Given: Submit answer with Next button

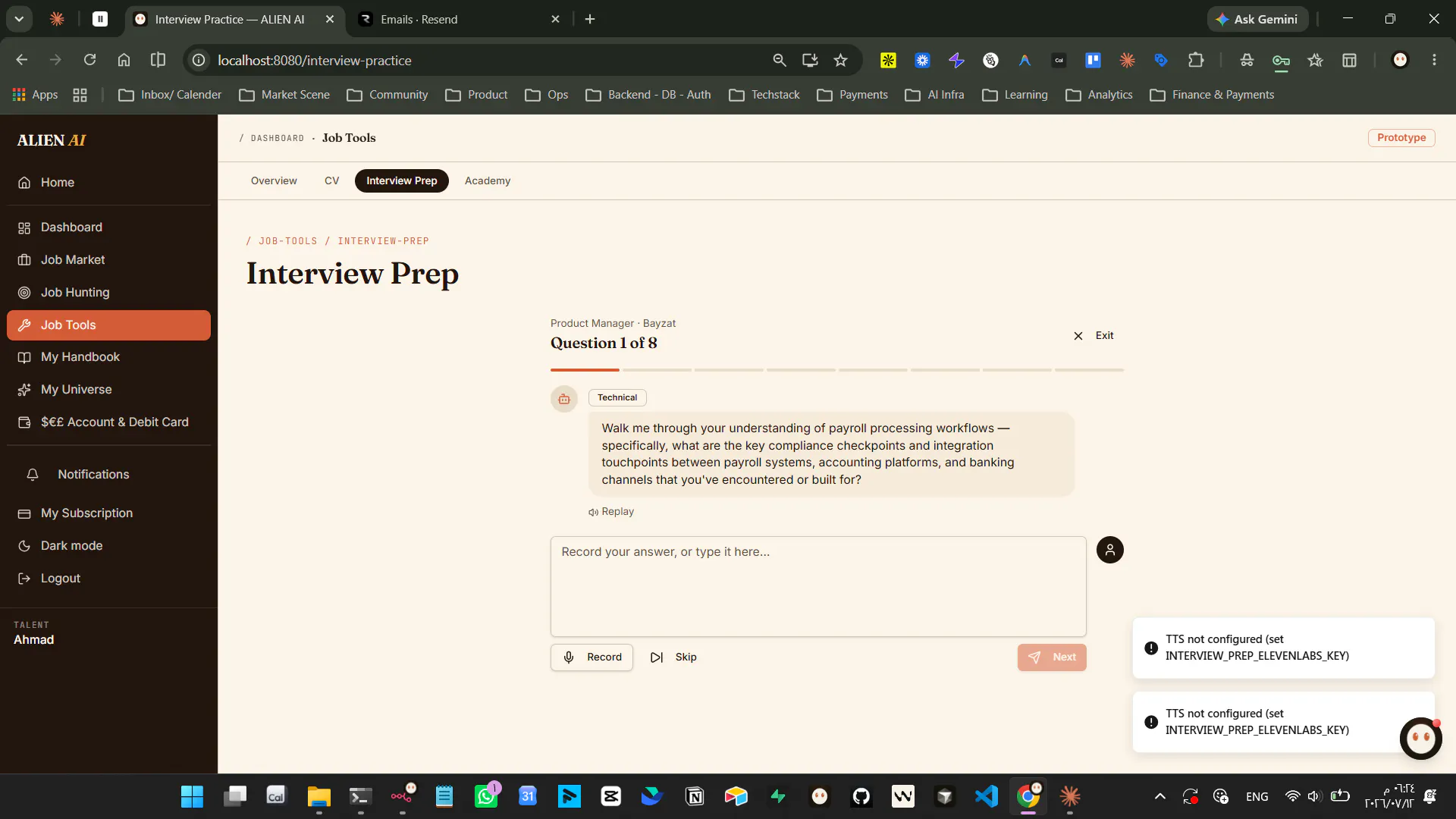Looking at the screenshot, I should (1052, 657).
